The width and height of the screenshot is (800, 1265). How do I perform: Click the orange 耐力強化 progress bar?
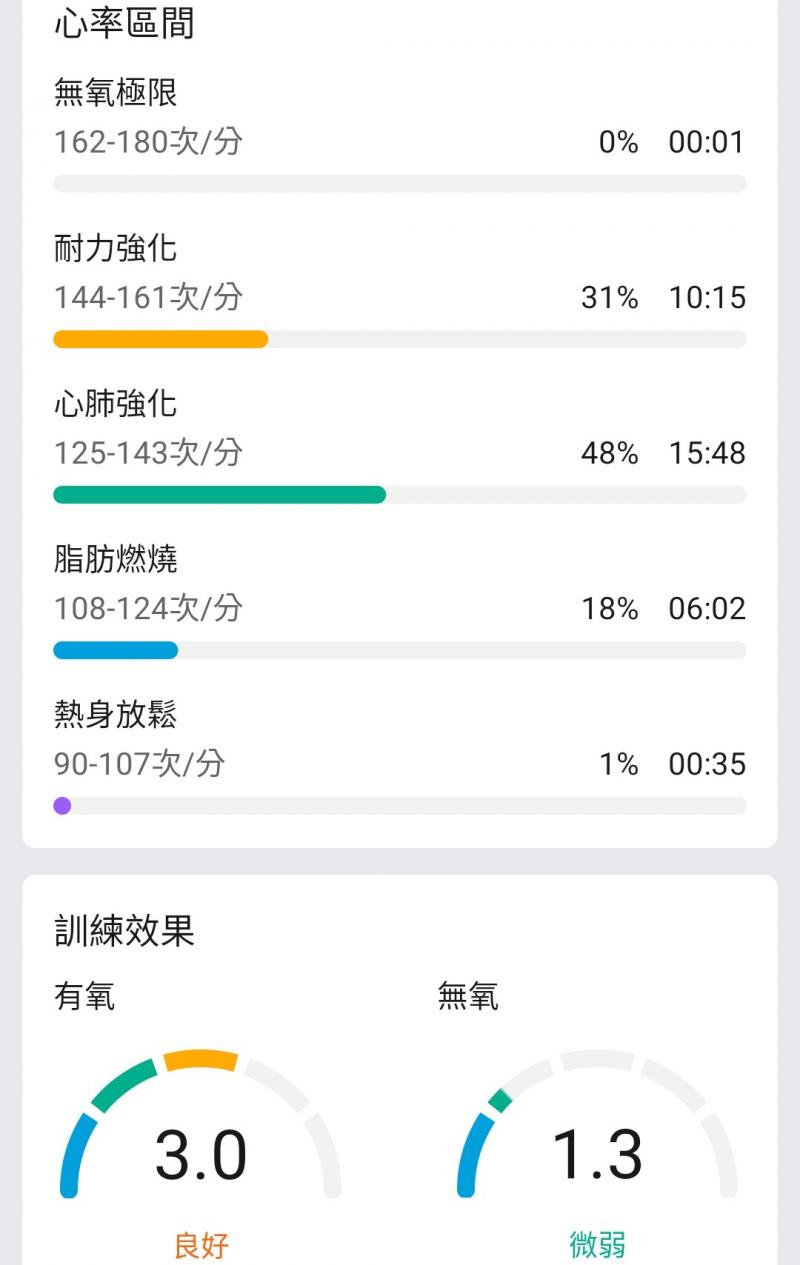[160, 339]
